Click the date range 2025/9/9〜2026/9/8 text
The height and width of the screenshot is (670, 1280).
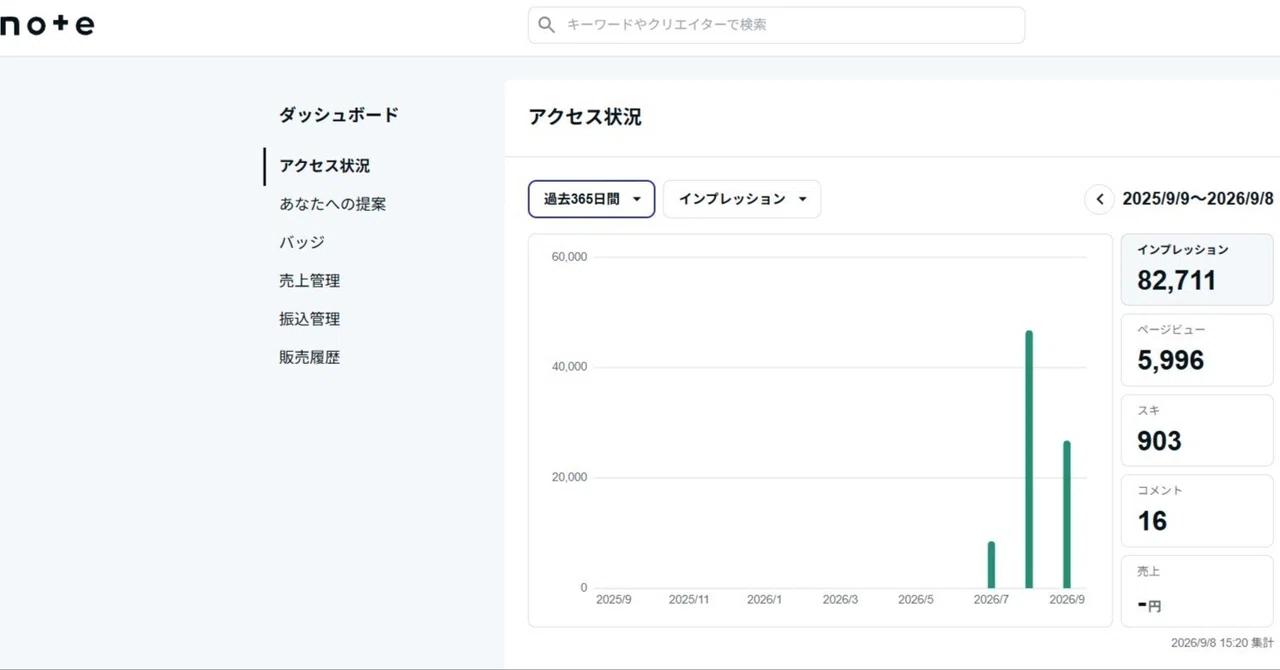pos(1198,199)
